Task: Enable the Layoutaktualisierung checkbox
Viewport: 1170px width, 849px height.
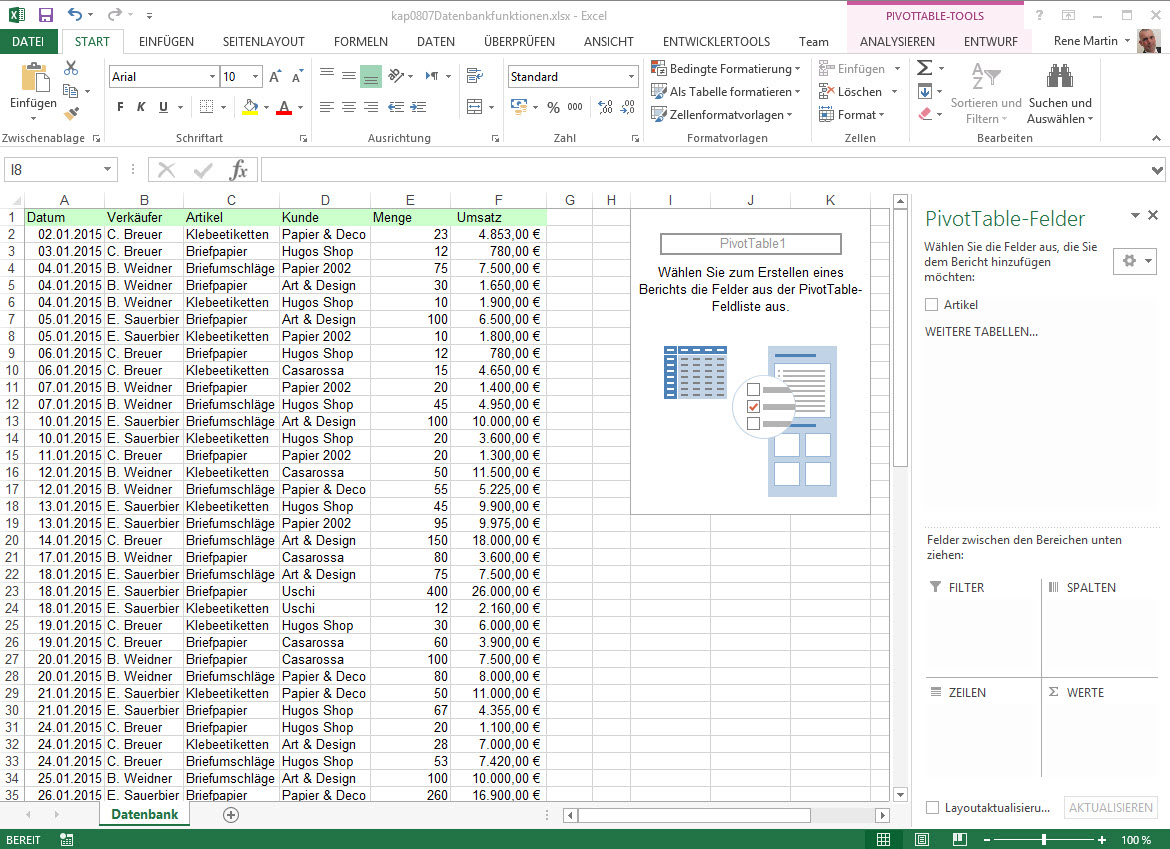Action: pyautogui.click(x=932, y=808)
